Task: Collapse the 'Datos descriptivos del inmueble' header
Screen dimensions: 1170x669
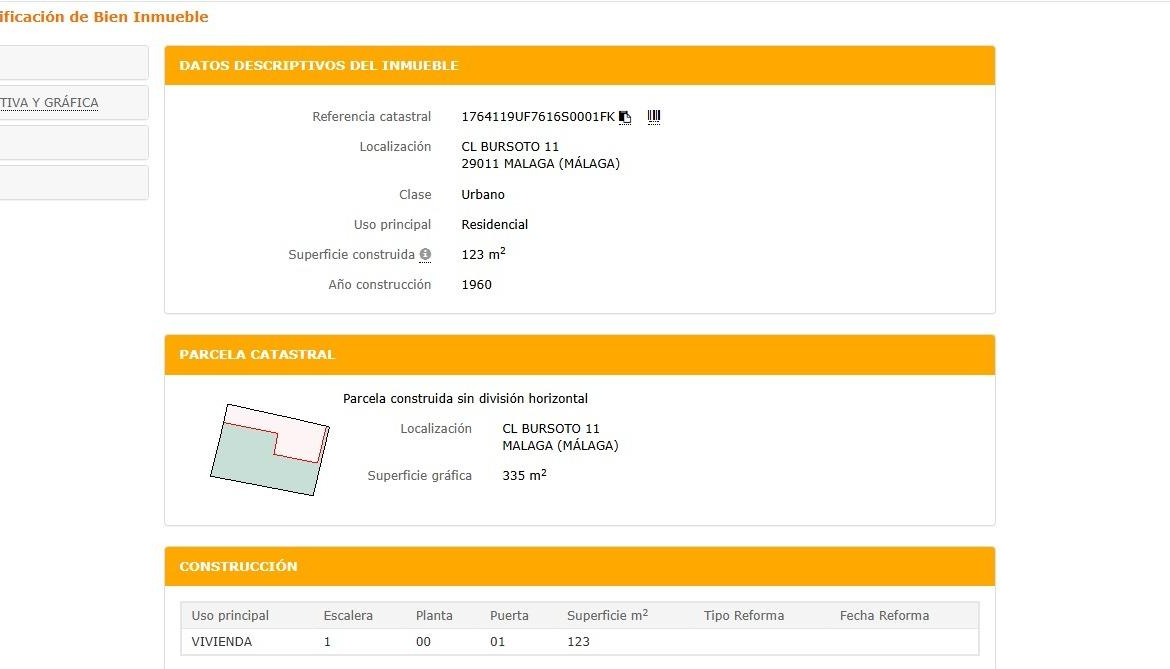Action: [x=579, y=66]
